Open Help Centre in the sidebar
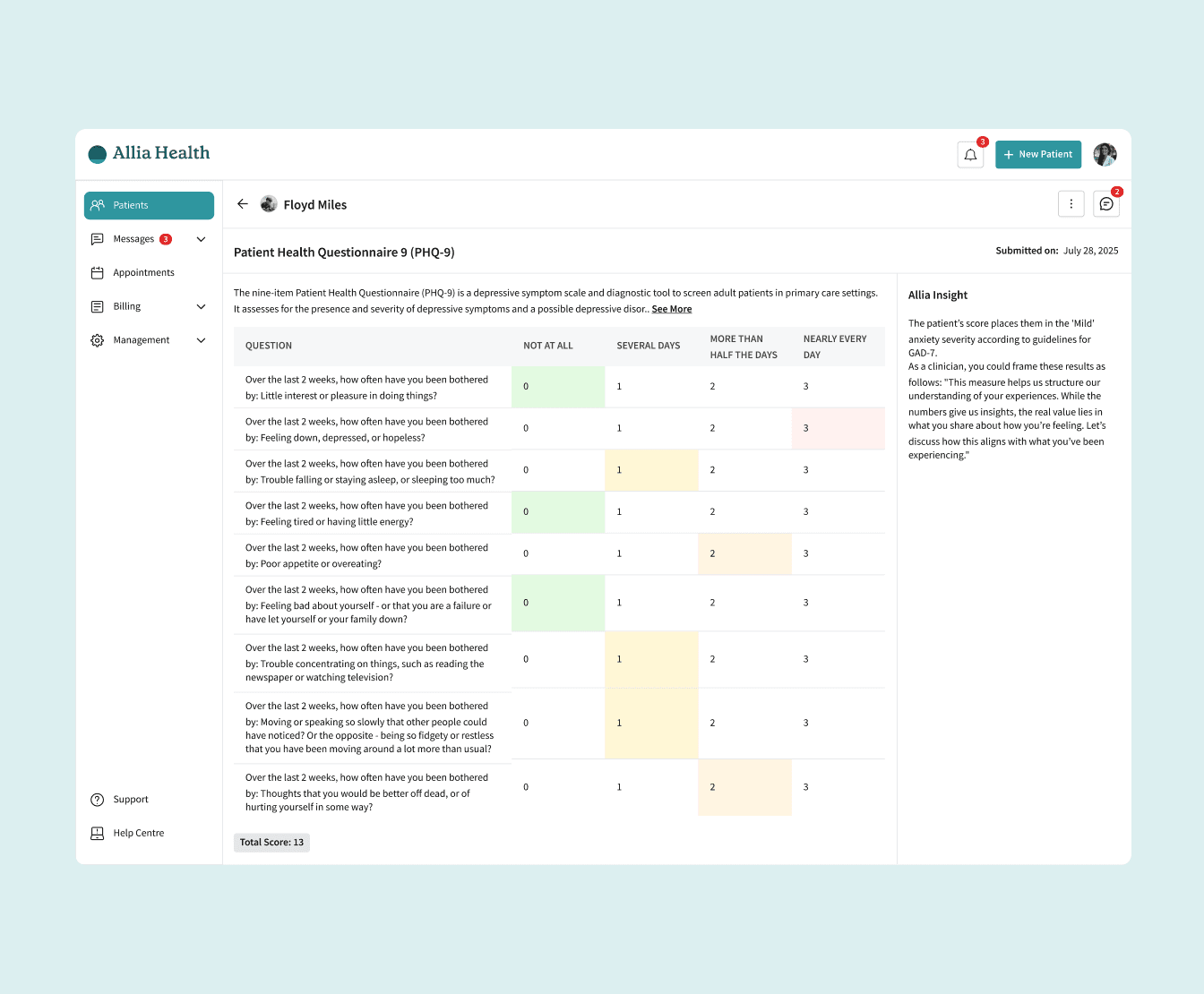This screenshot has width=1204, height=994. coord(149,833)
